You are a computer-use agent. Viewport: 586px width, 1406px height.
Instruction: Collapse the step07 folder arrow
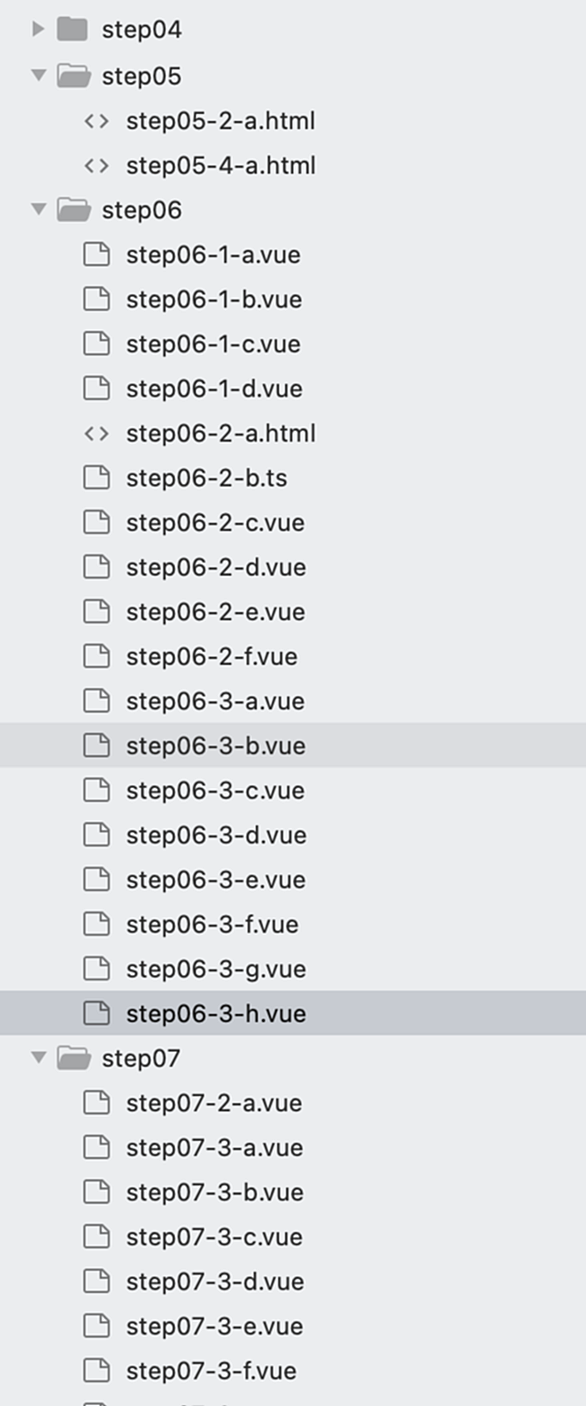click(38, 1057)
